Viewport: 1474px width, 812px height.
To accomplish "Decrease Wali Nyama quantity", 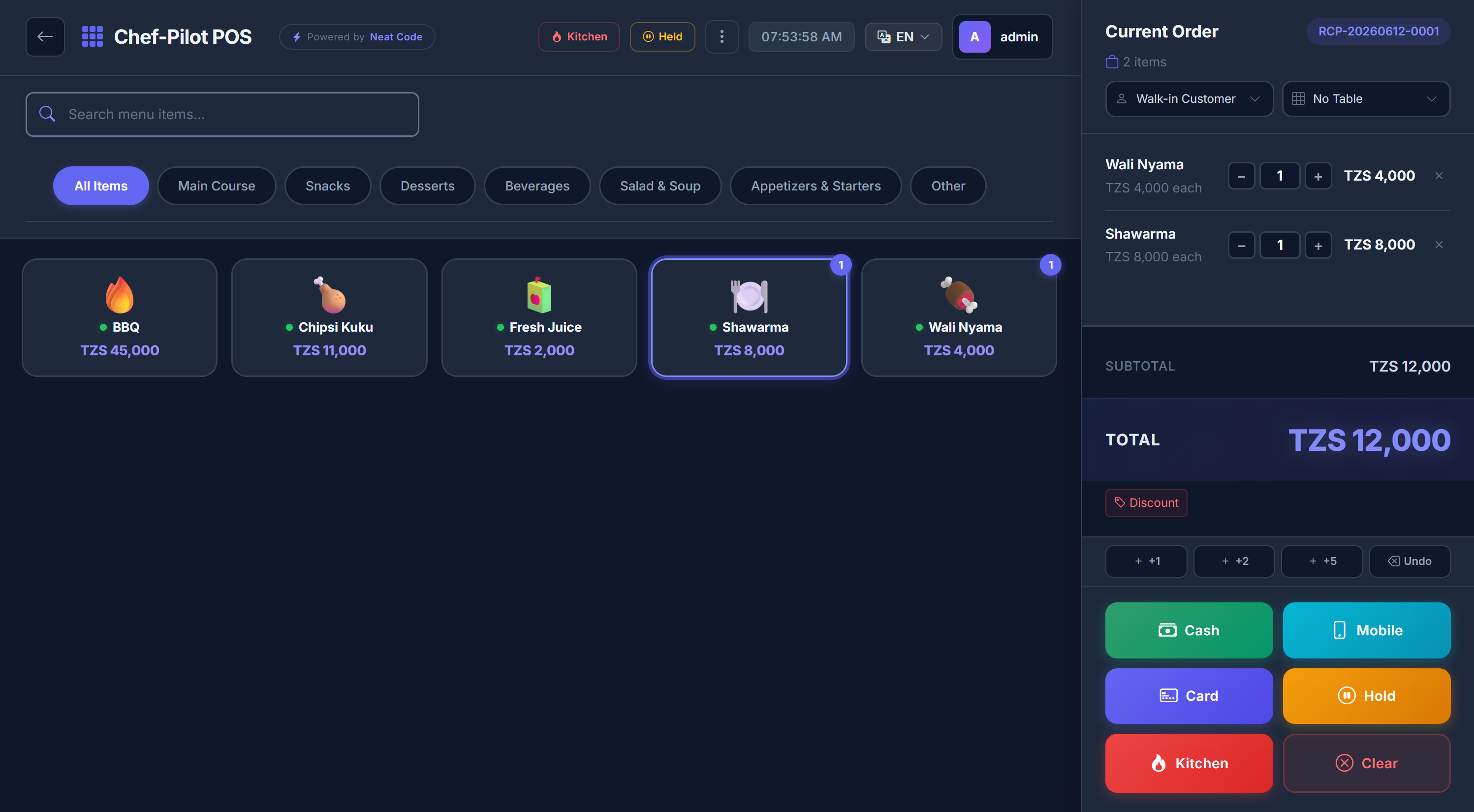I will point(1241,176).
